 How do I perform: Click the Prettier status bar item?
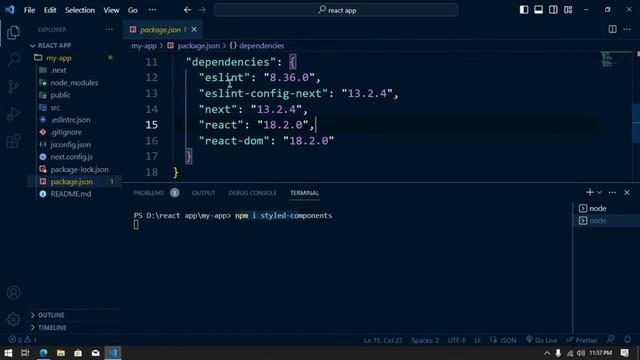click(582, 340)
